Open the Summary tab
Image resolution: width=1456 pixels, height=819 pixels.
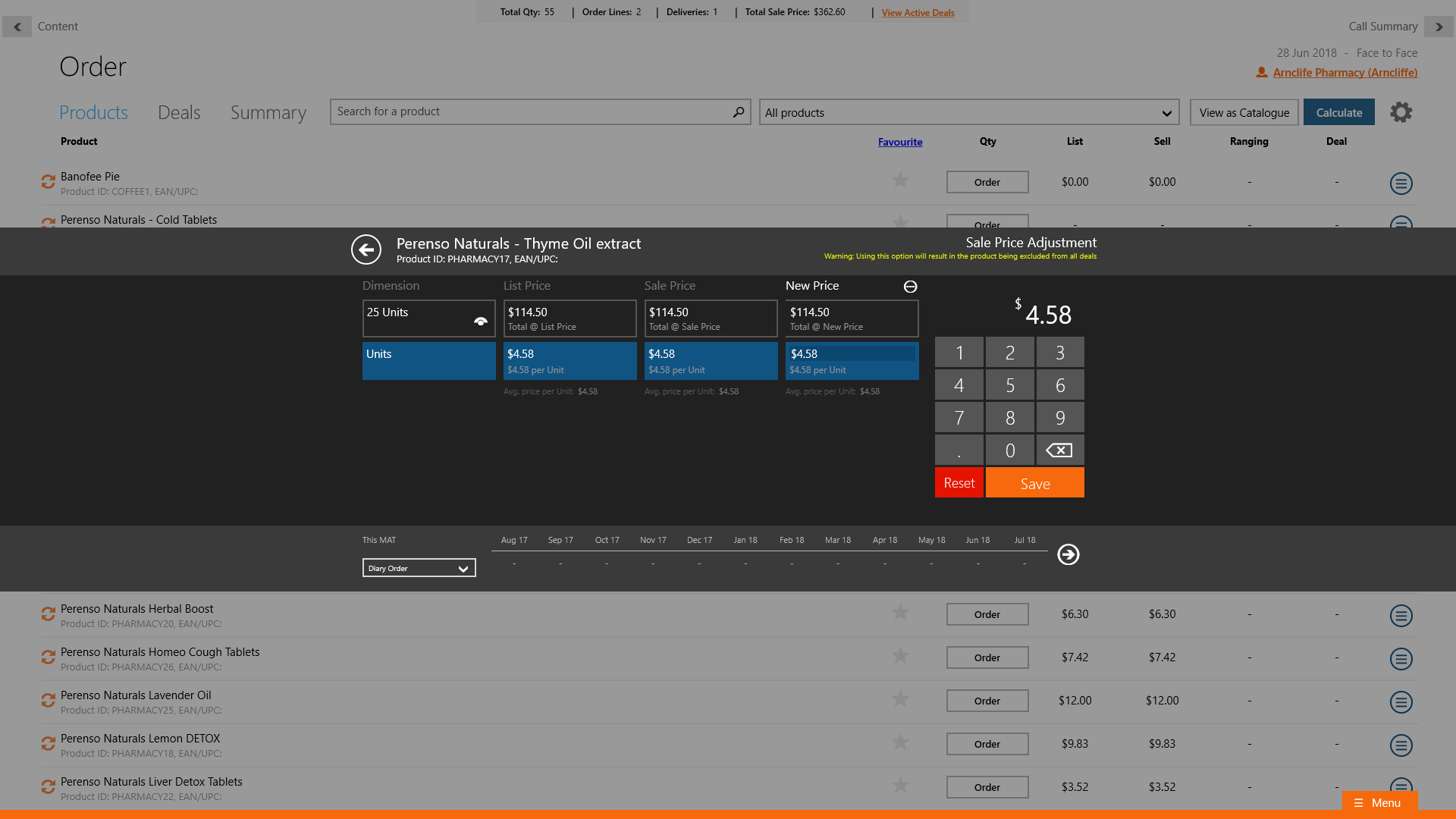[268, 113]
